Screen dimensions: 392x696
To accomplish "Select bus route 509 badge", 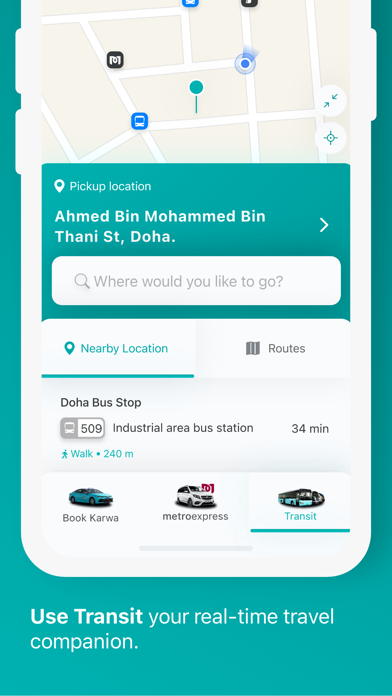I will pyautogui.click(x=83, y=428).
